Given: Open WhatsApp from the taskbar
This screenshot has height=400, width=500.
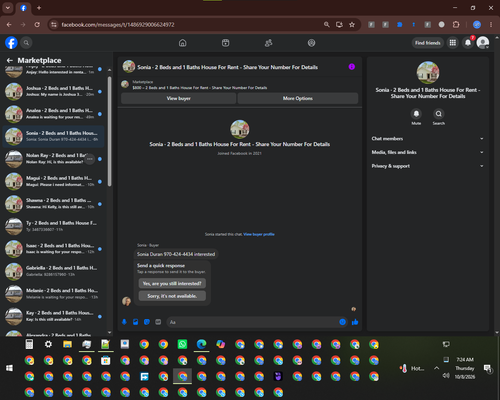Looking at the screenshot, I should click(x=182, y=344).
